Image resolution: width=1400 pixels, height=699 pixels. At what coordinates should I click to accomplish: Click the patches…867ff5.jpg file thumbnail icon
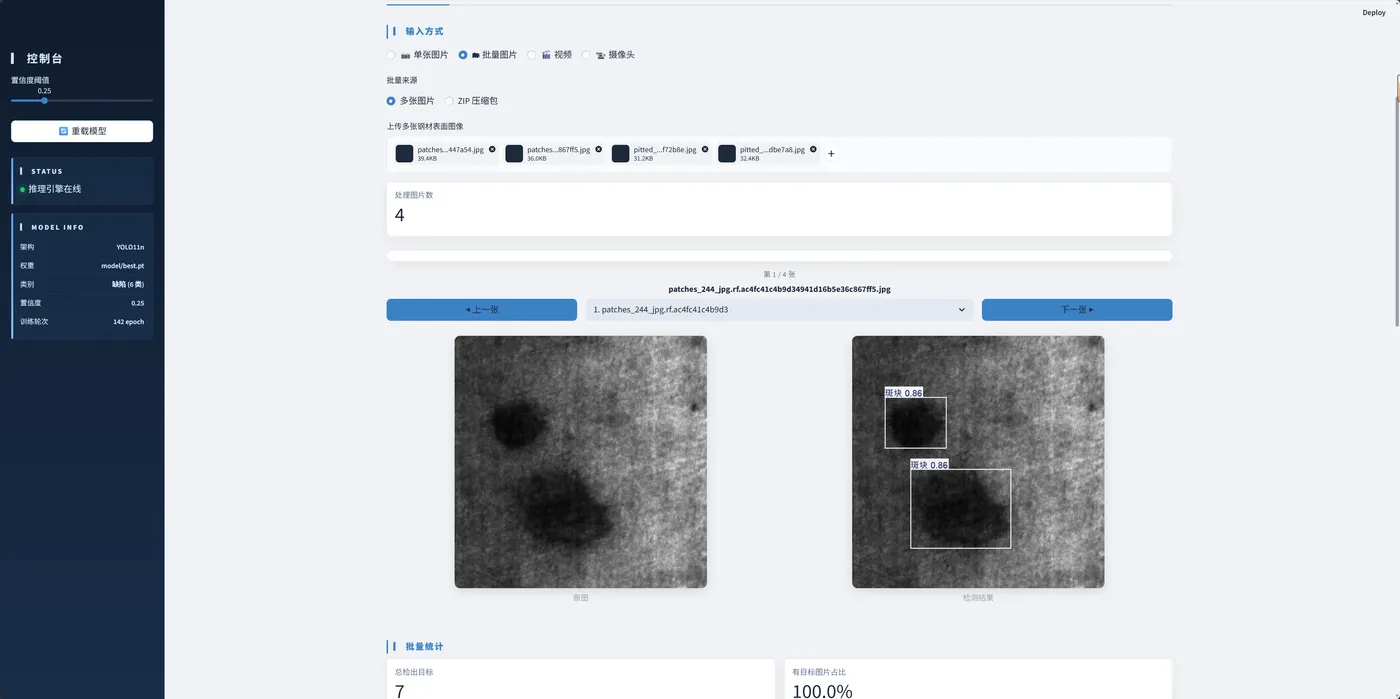tap(514, 153)
